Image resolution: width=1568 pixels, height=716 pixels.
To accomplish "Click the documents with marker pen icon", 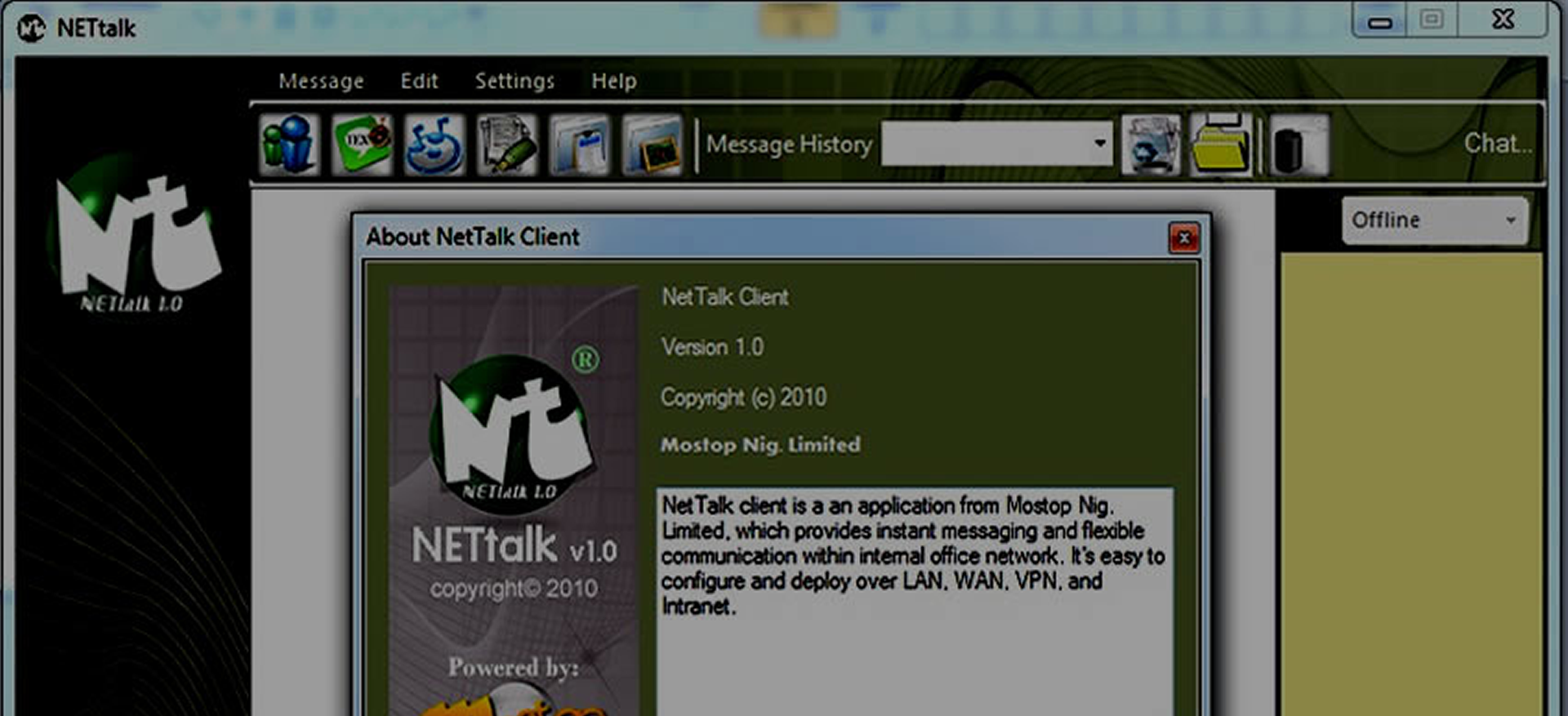I will 507,145.
